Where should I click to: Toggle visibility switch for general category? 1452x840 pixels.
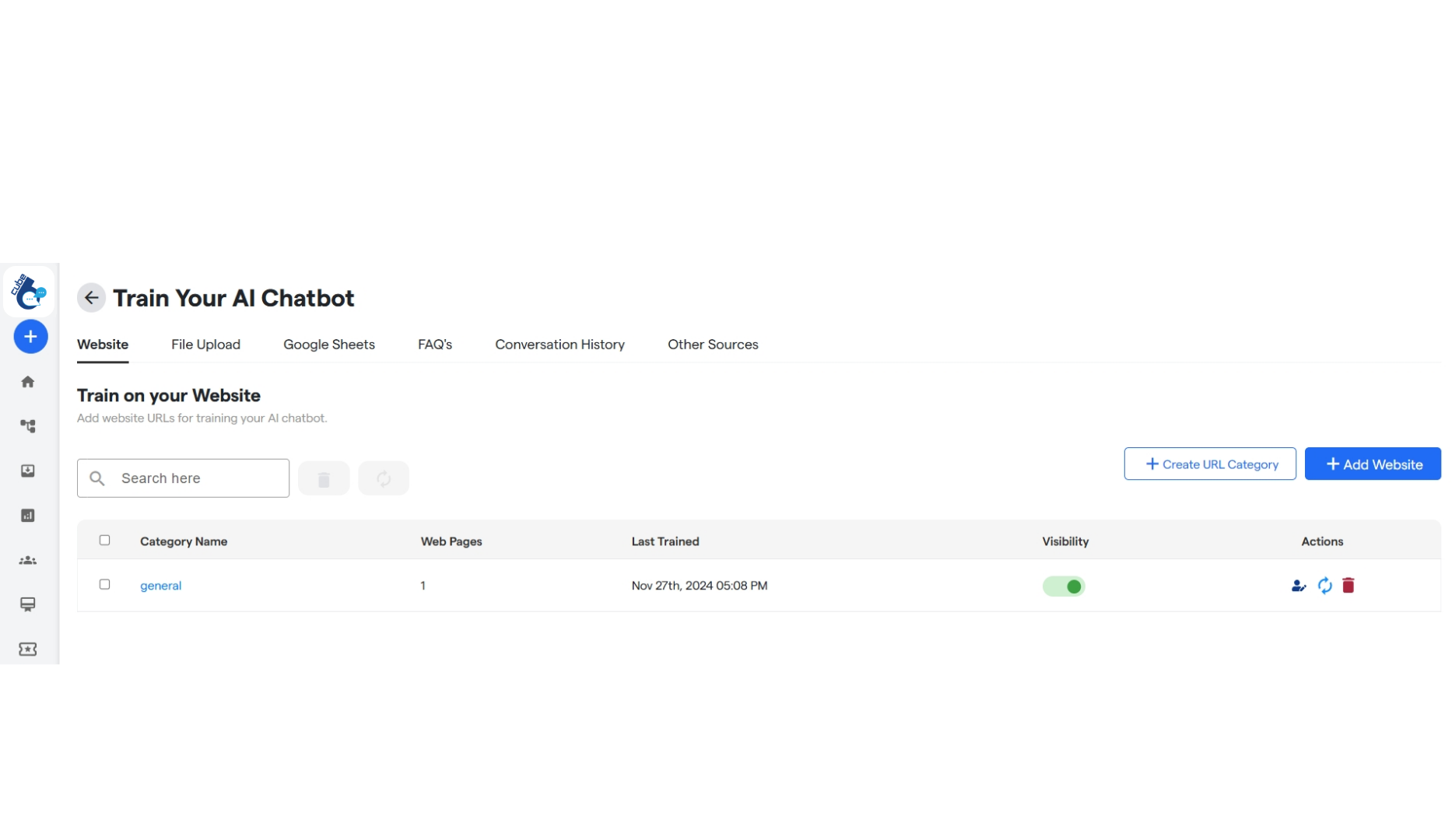(1064, 586)
